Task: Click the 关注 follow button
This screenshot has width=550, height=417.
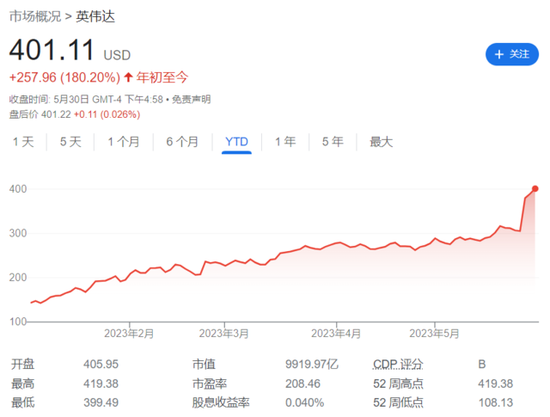Action: click(512, 54)
